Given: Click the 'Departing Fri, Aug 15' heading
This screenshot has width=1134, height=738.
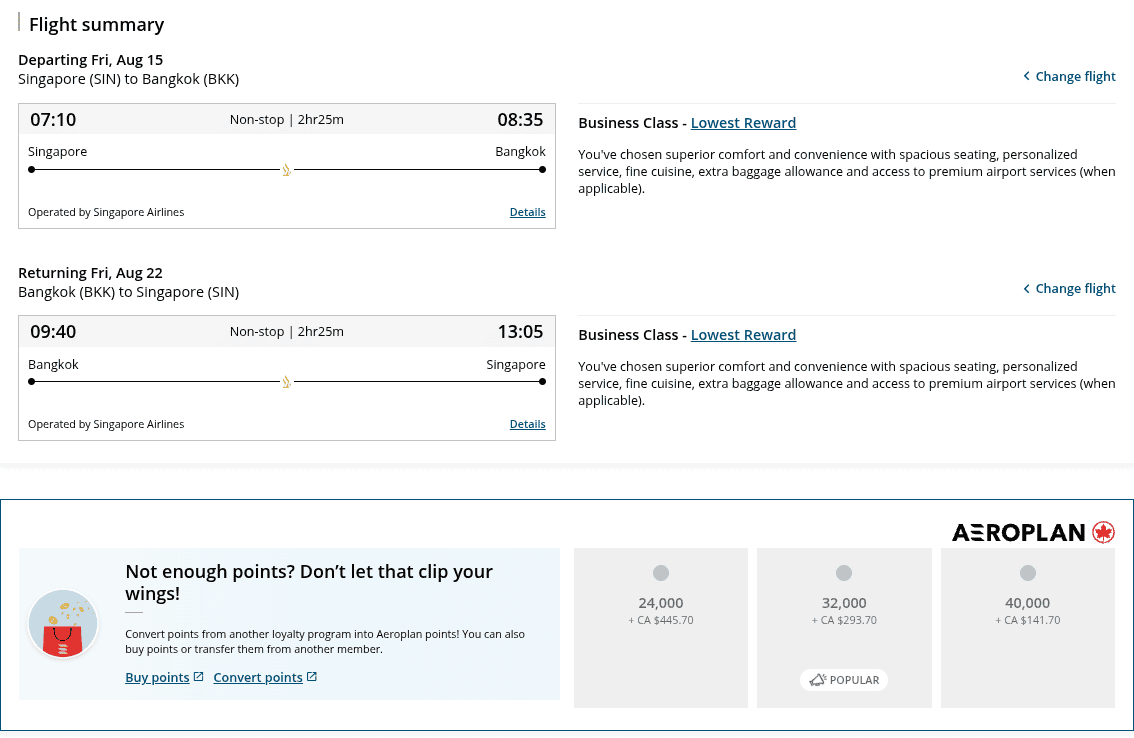Looking at the screenshot, I should point(90,60).
